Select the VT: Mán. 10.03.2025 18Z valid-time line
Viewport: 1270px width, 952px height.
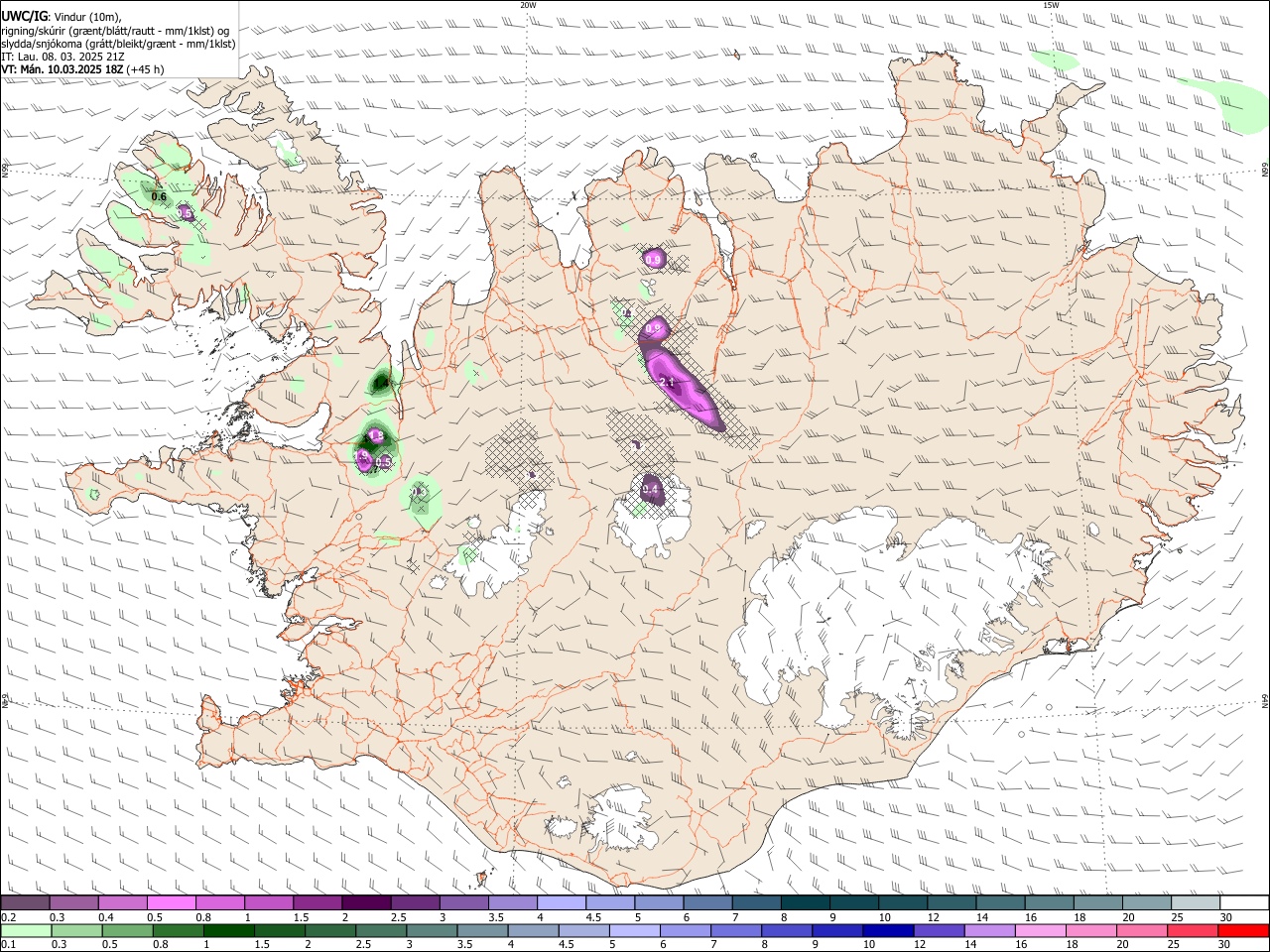click(83, 69)
